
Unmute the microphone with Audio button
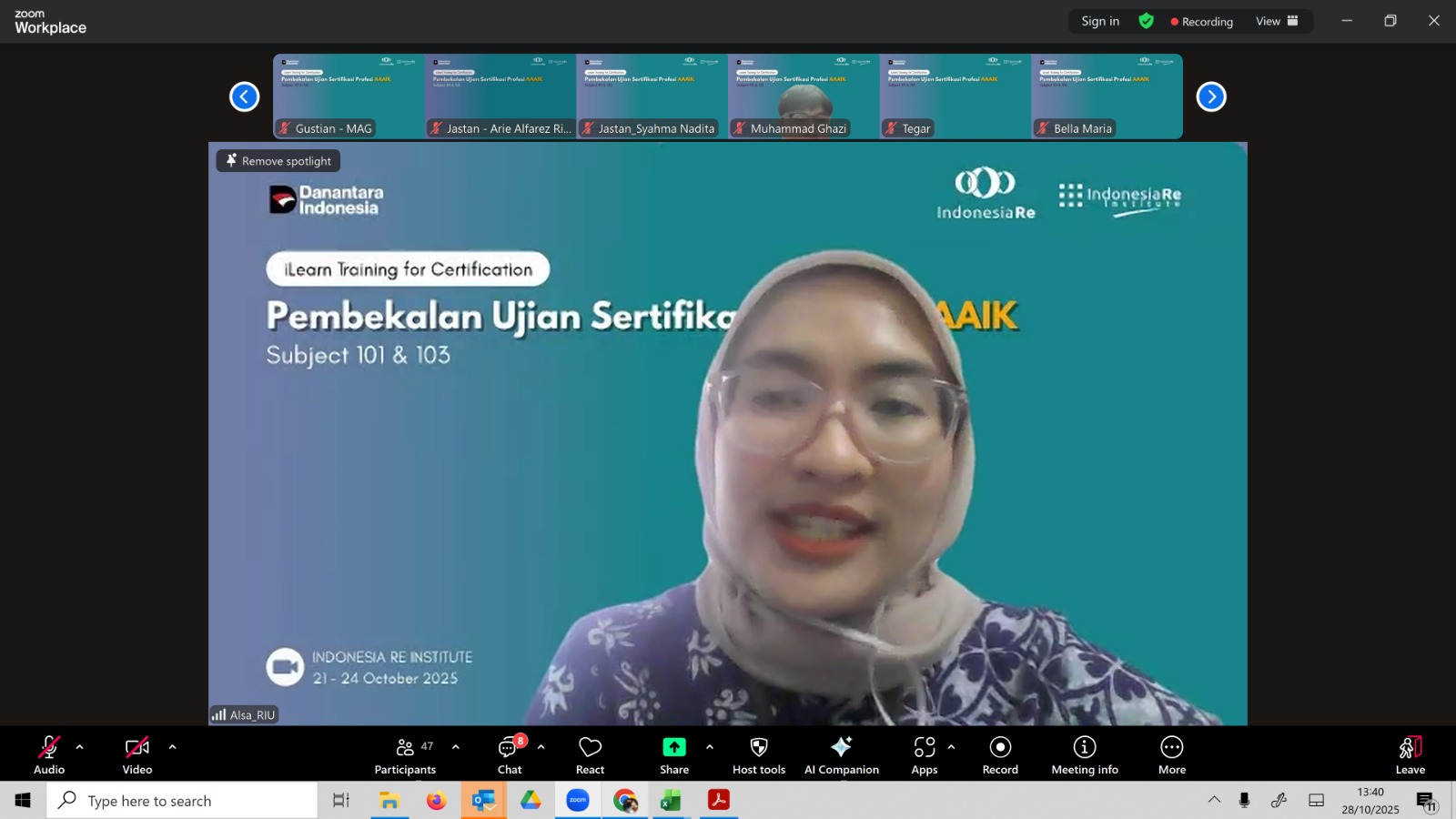(x=49, y=755)
